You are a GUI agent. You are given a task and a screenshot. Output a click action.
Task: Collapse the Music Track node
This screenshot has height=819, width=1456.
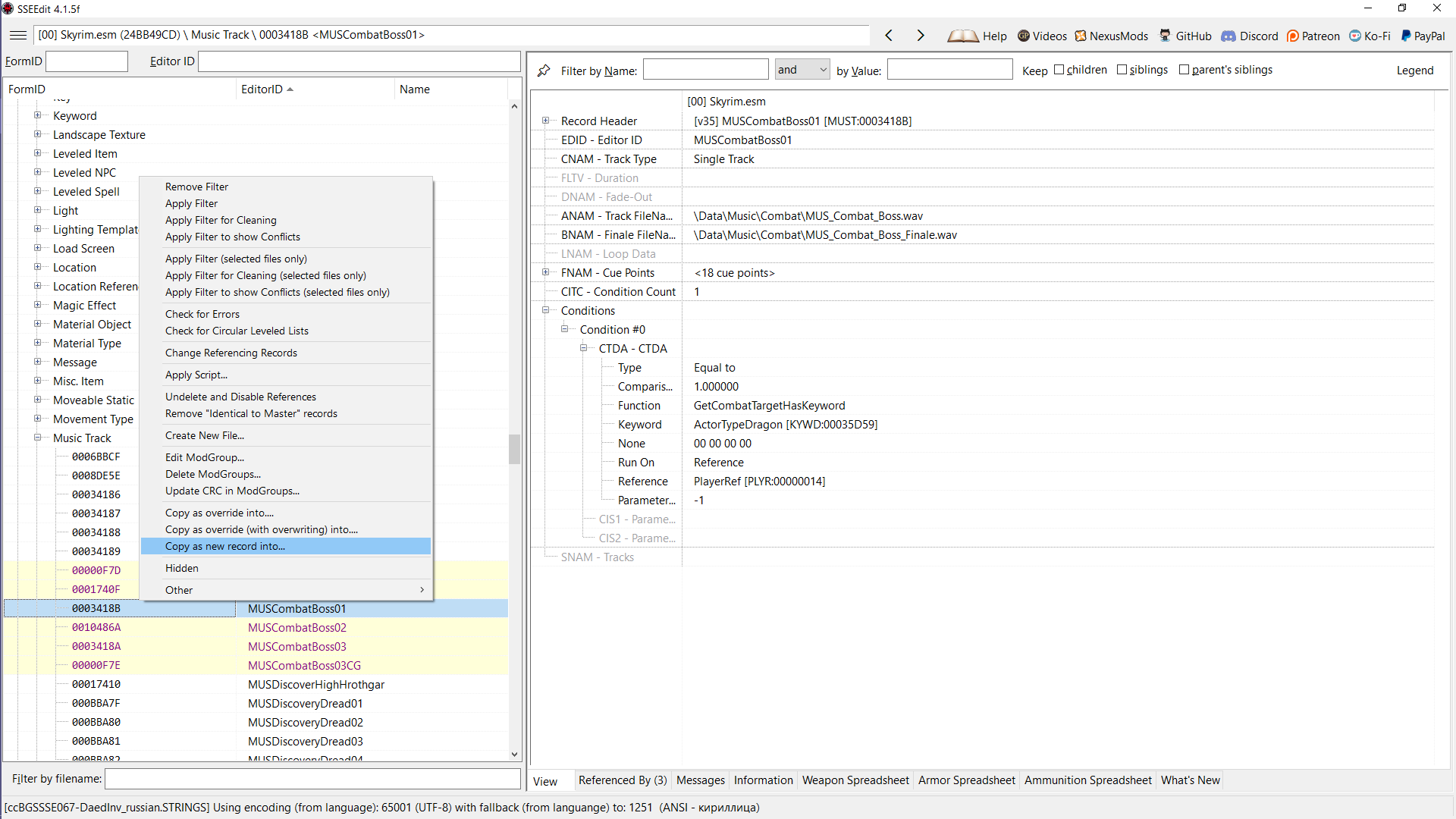[37, 438]
